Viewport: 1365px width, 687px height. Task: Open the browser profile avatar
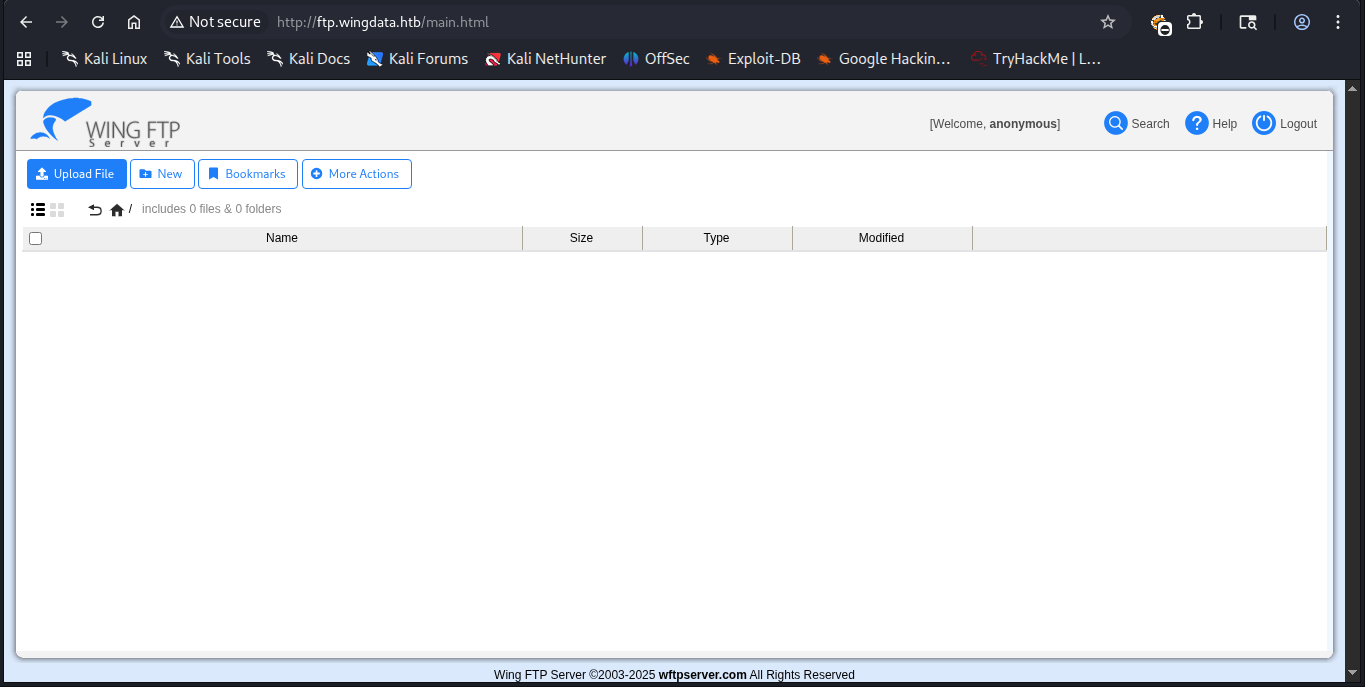coord(1302,22)
